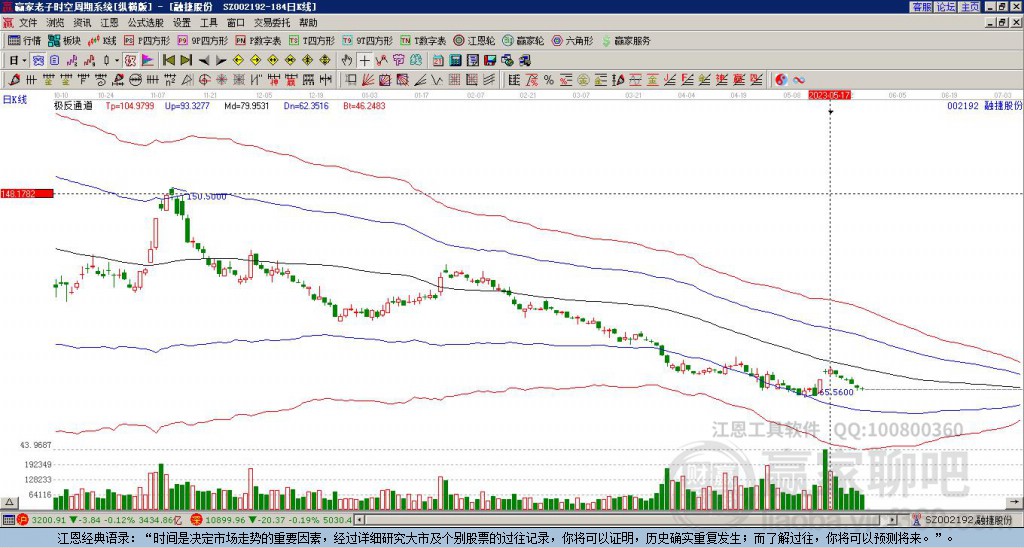Click the yin-yang taiji icon

coord(781,80)
